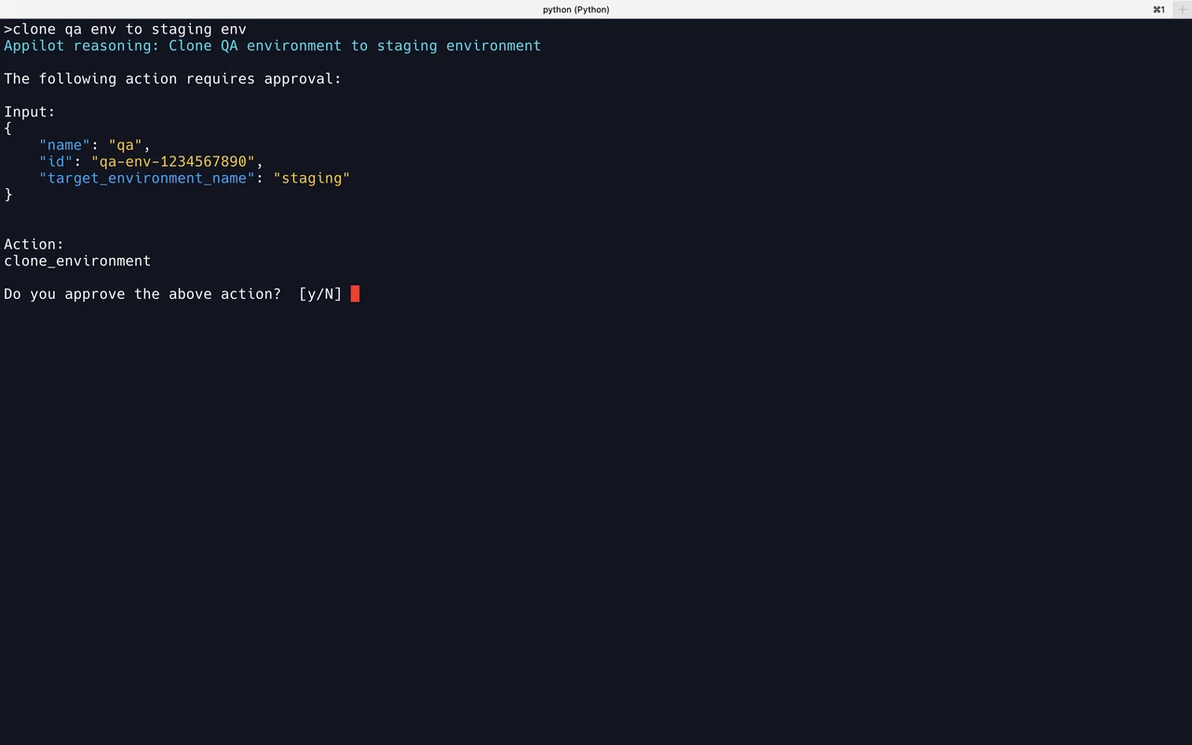
Task: Click the "name" JSON key
Action: tap(65, 144)
